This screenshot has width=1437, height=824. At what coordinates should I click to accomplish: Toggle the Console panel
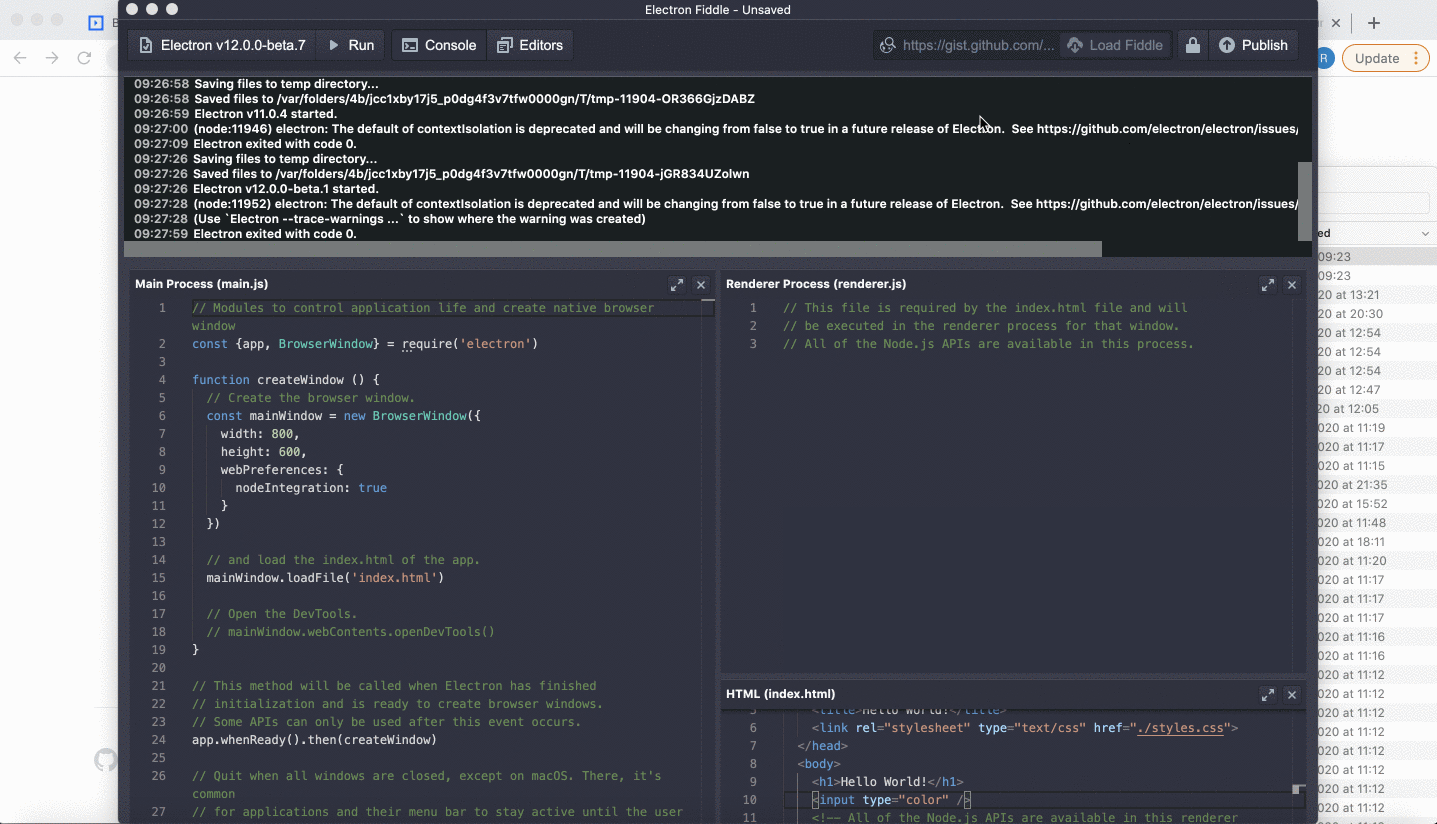[x=439, y=45]
